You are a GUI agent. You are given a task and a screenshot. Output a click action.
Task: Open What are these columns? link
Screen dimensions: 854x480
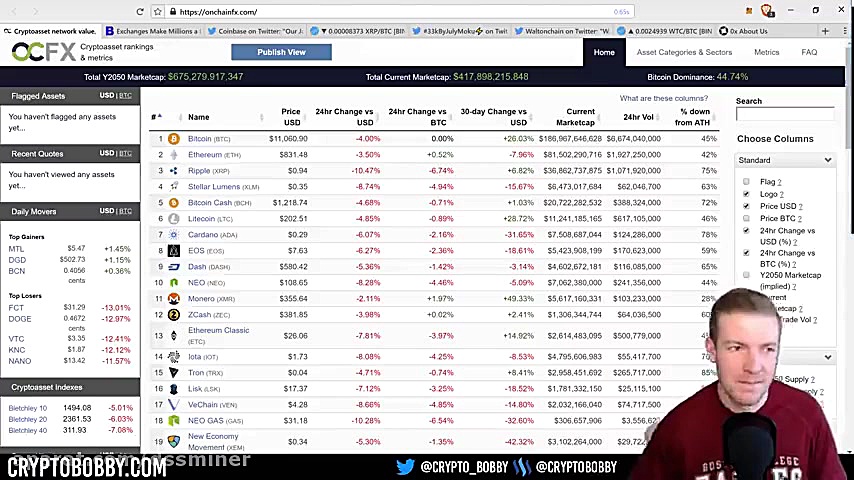[x=663, y=98]
